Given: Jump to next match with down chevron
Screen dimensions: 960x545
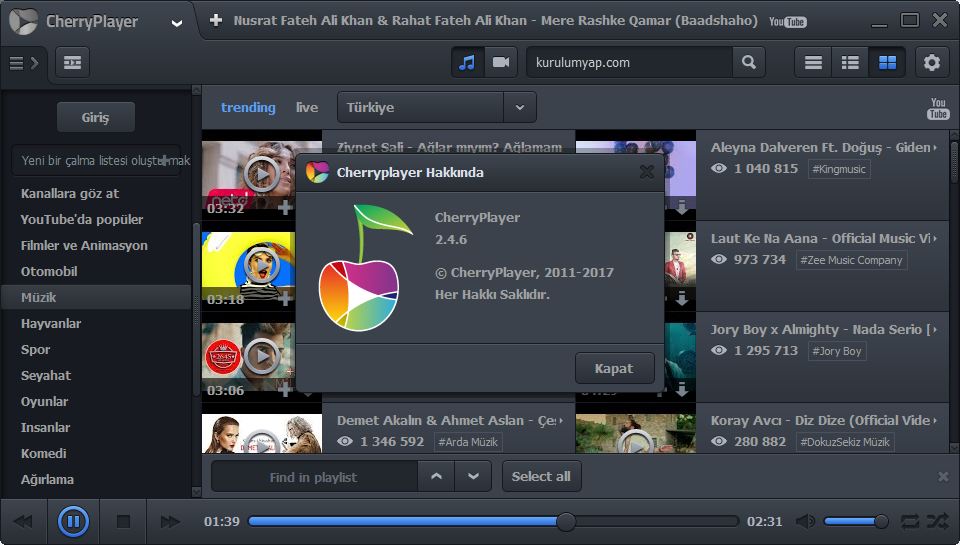Looking at the screenshot, I should pos(473,476).
